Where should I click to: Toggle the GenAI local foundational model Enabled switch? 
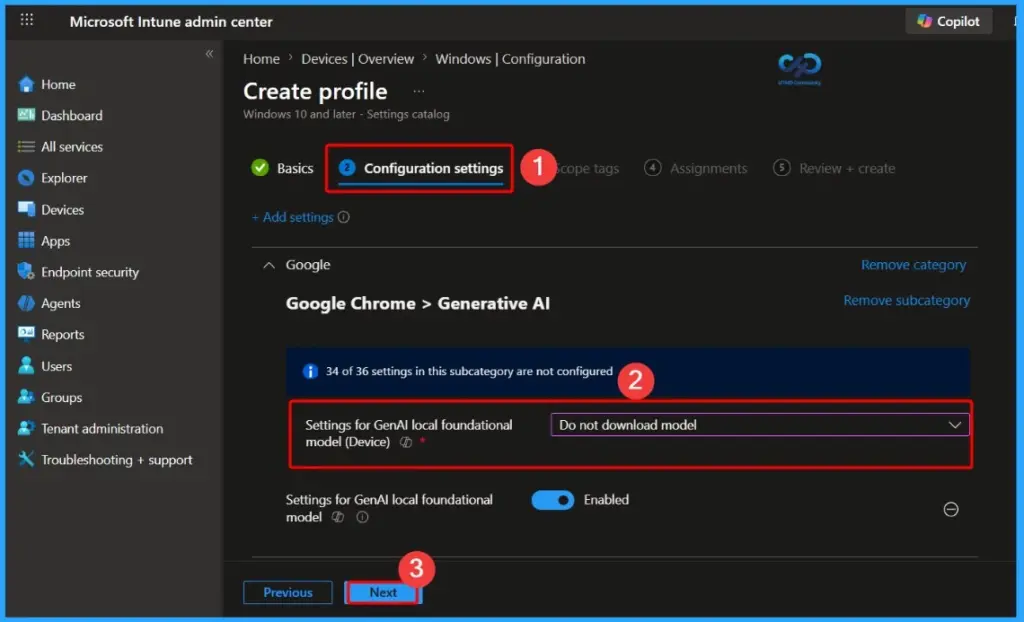[x=552, y=500]
